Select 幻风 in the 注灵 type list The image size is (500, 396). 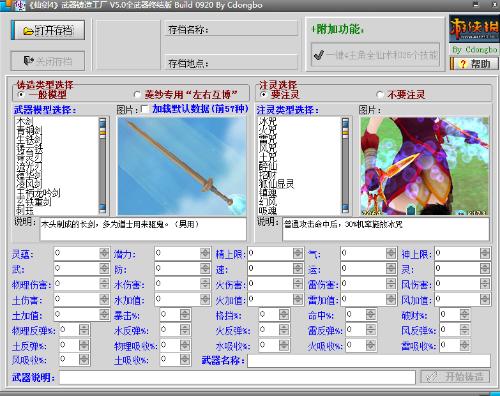click(268, 201)
